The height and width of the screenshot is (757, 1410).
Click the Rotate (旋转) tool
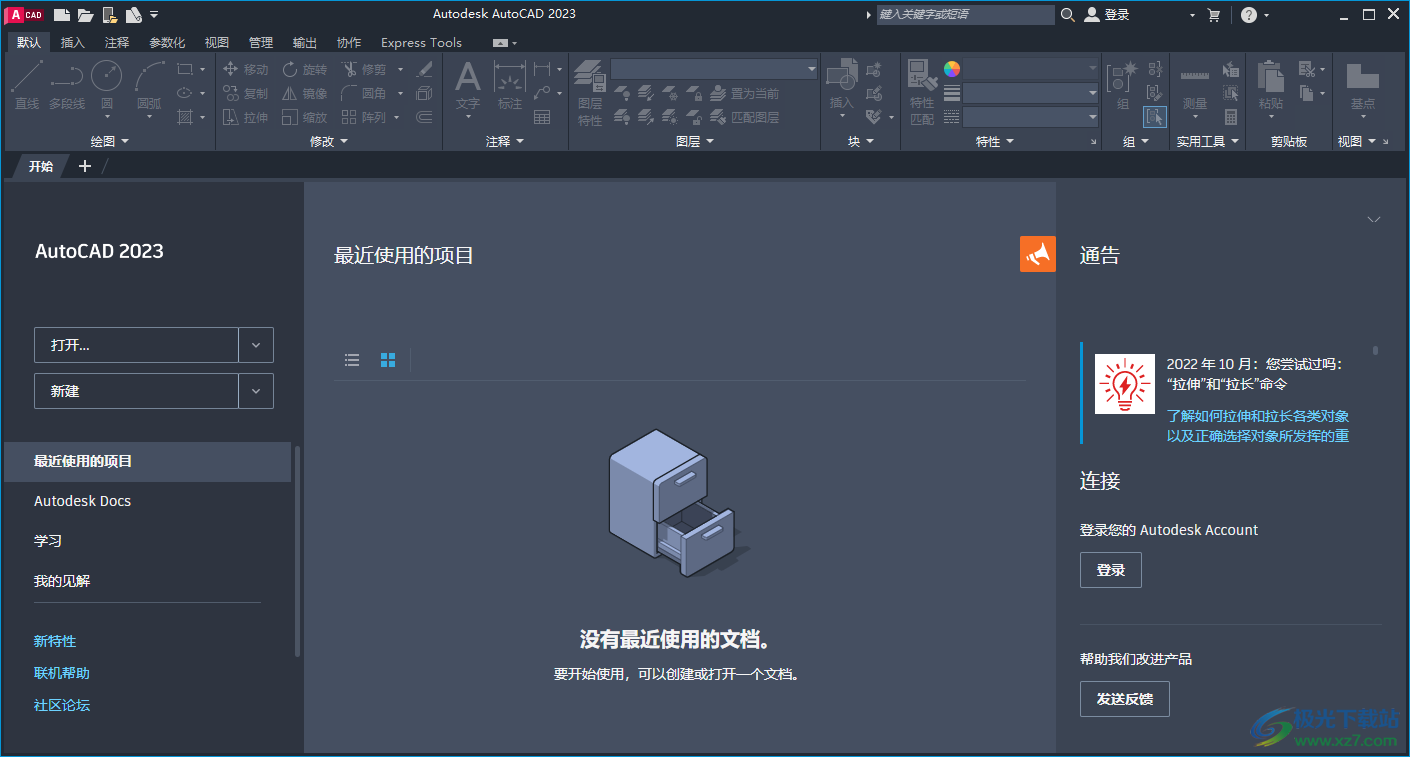[304, 69]
